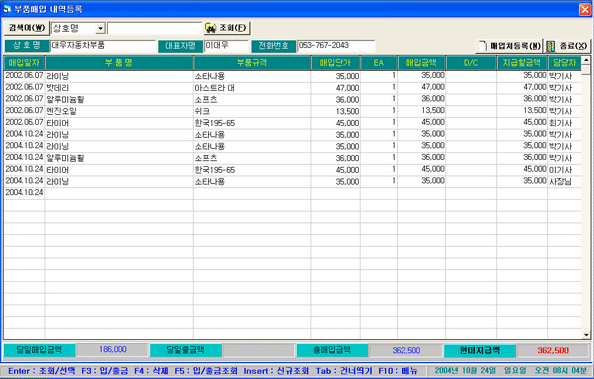Click the 당일출금액 label
Image resolution: width=594 pixels, height=379 pixels.
click(x=186, y=350)
